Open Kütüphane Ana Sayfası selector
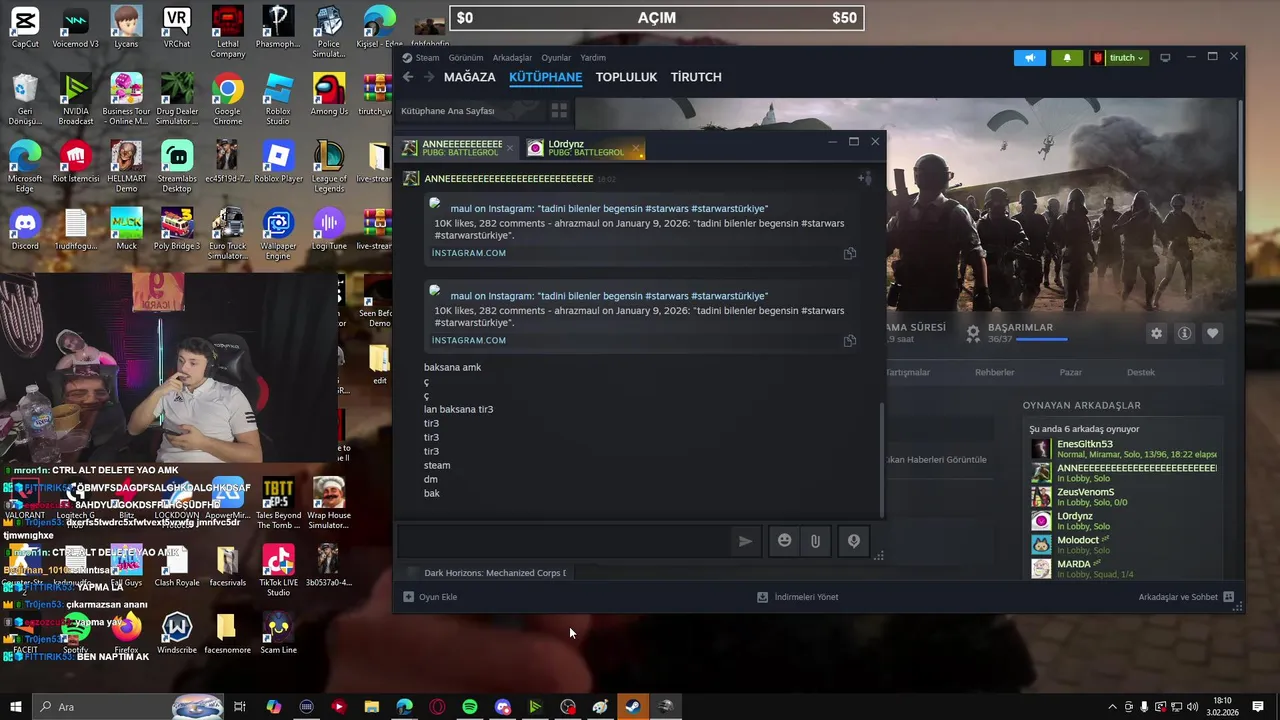The image size is (1280, 720). click(x=448, y=111)
